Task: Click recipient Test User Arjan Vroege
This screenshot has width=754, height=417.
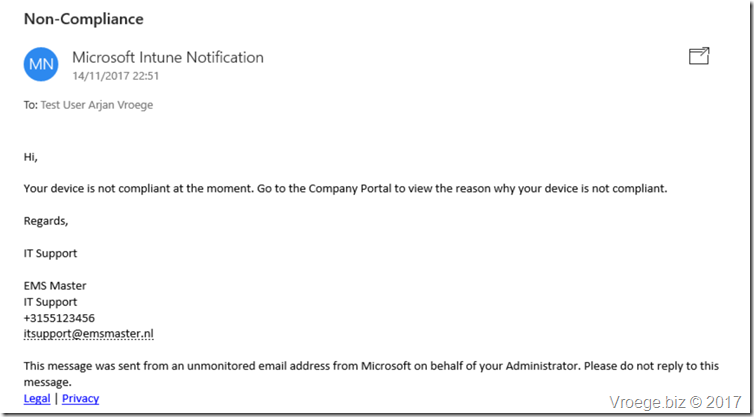Action: tap(97, 105)
